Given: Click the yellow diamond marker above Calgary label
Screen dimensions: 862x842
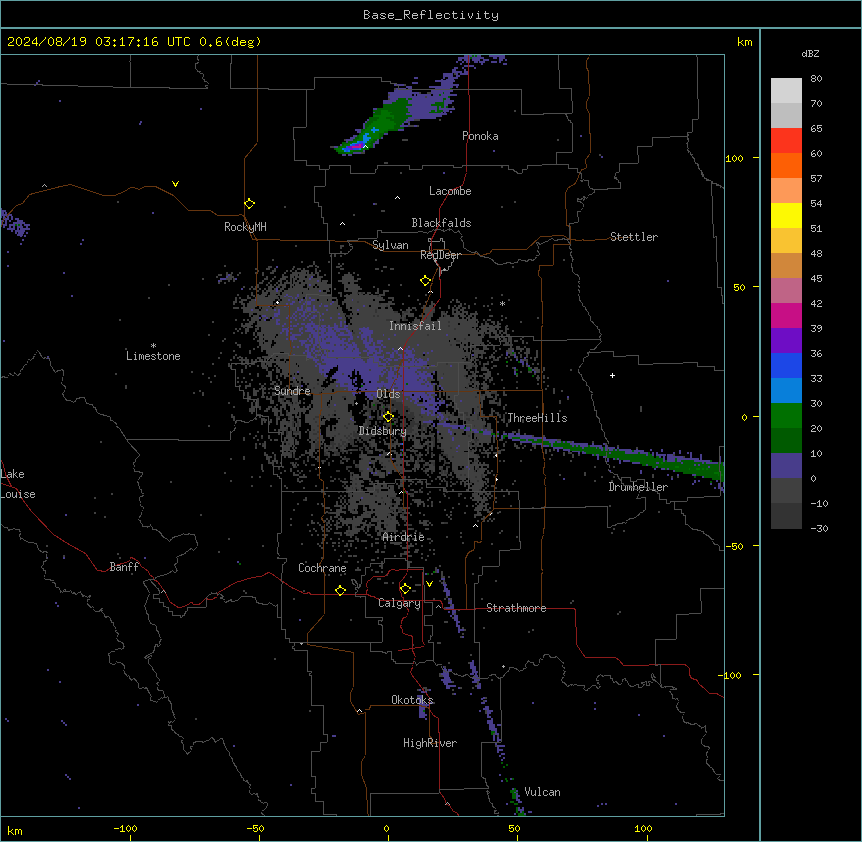Looking at the screenshot, I should (405, 589).
